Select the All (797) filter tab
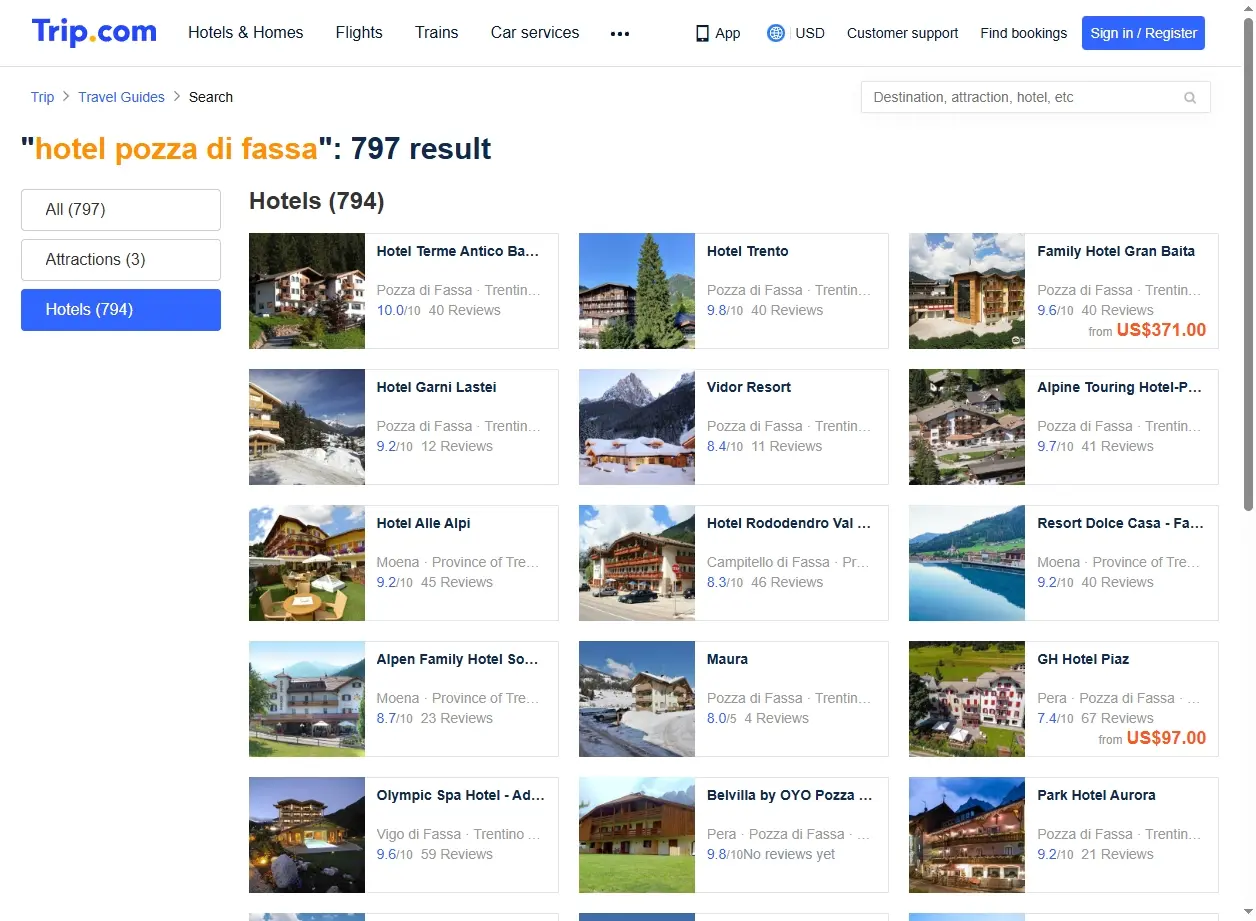The image size is (1256, 921). tap(121, 210)
